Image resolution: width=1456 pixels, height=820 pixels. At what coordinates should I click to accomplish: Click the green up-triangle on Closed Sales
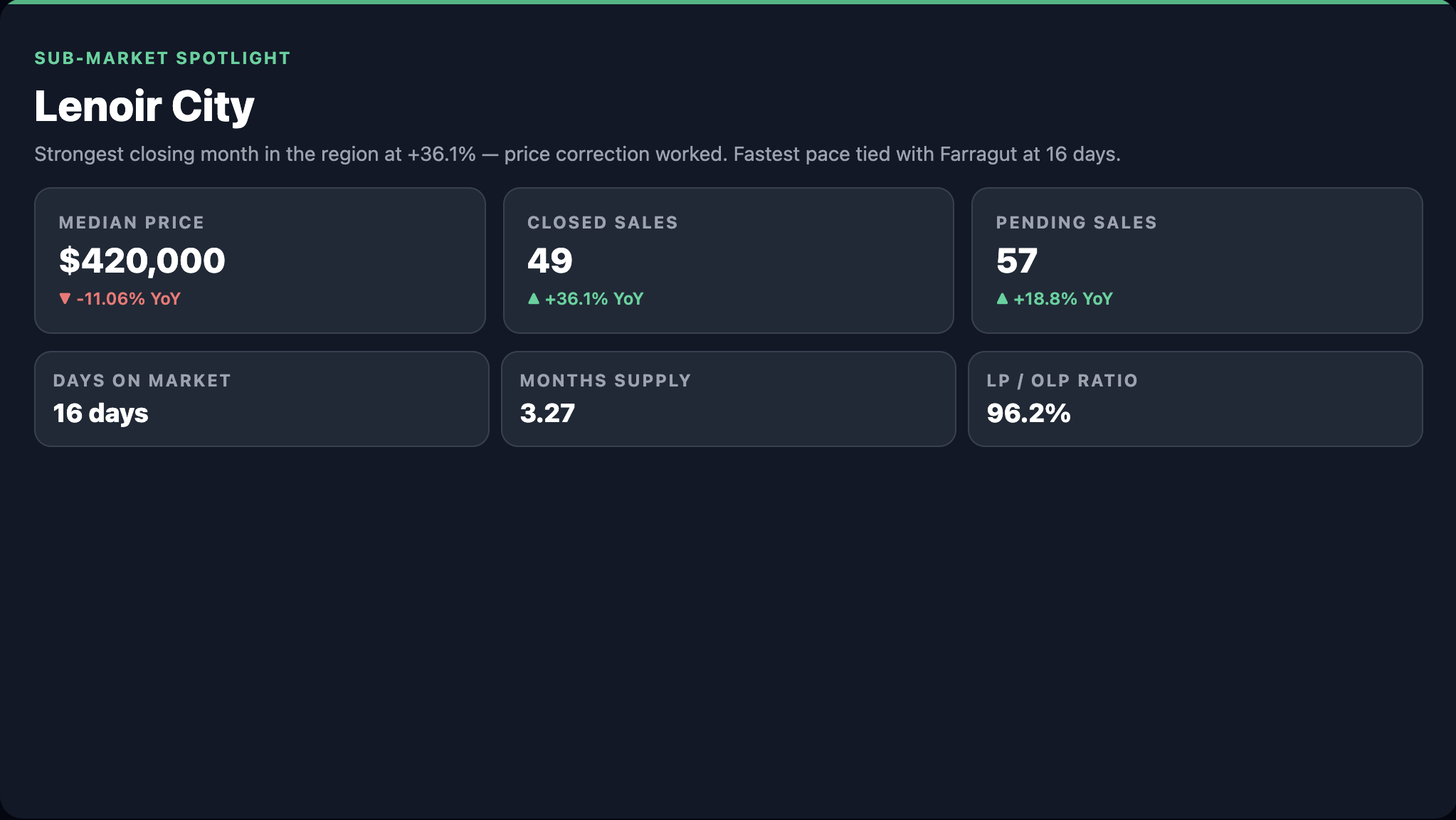coord(534,299)
